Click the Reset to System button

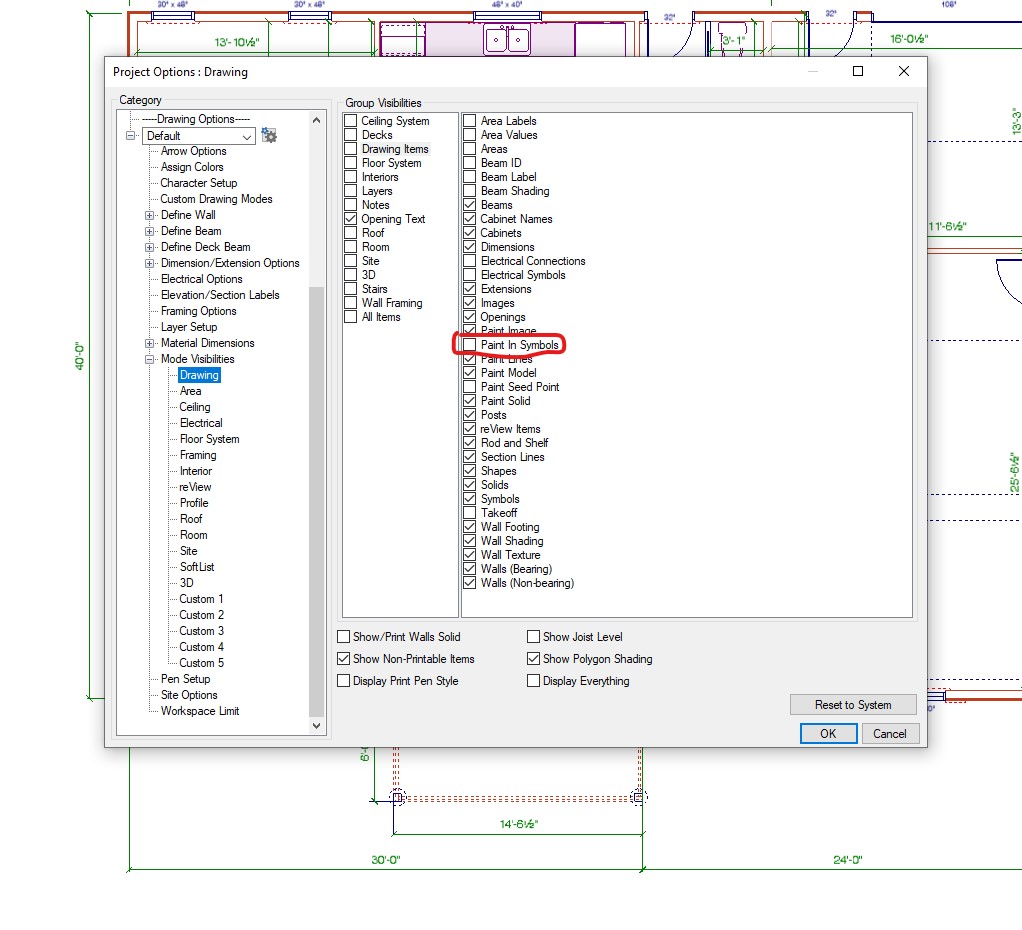click(x=853, y=704)
